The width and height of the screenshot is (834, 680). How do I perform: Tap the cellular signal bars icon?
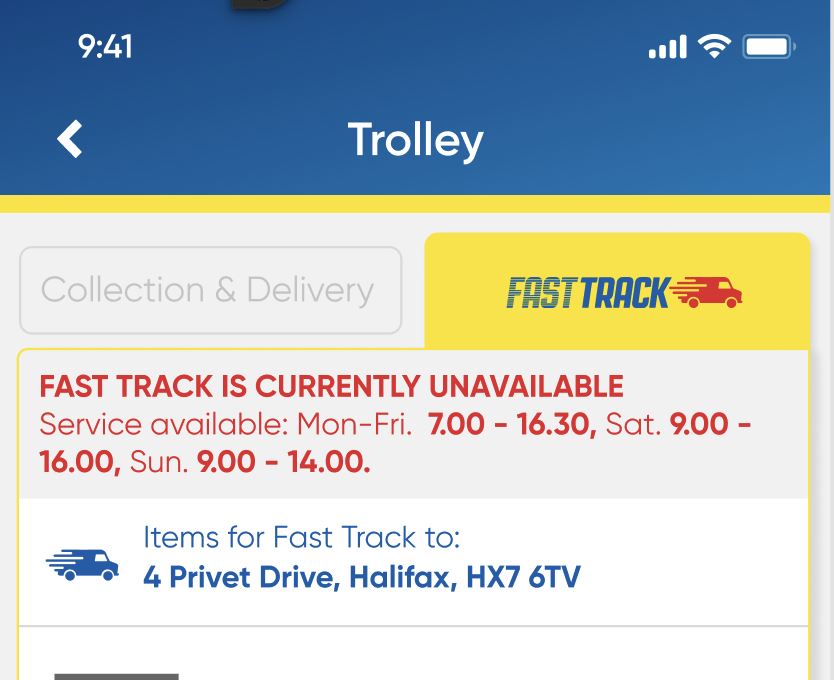pyautogui.click(x=667, y=47)
